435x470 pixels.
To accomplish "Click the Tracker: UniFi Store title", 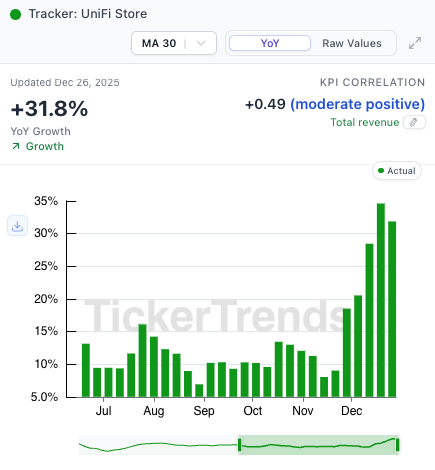I will click(88, 14).
